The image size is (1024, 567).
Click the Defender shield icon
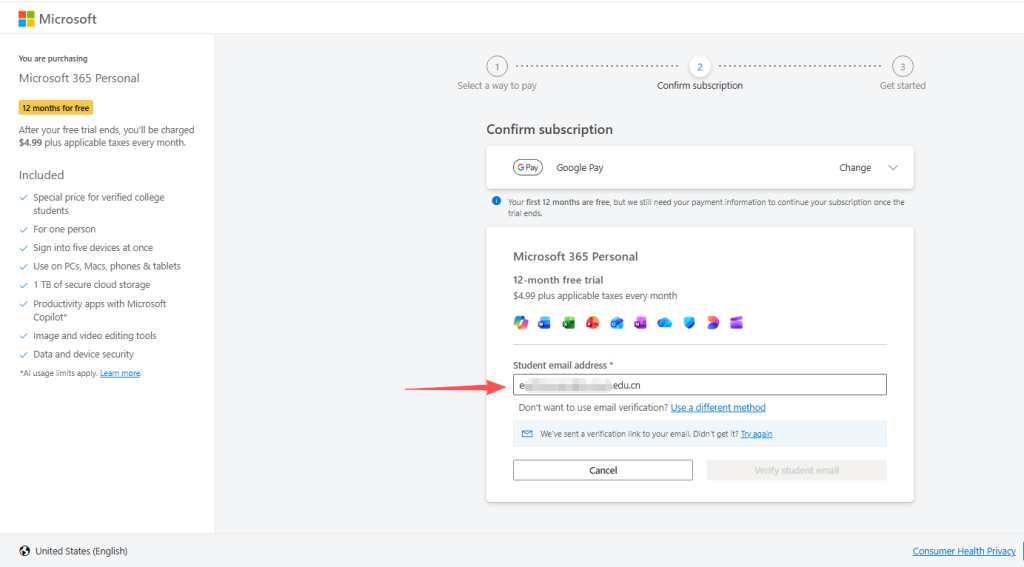pos(688,322)
